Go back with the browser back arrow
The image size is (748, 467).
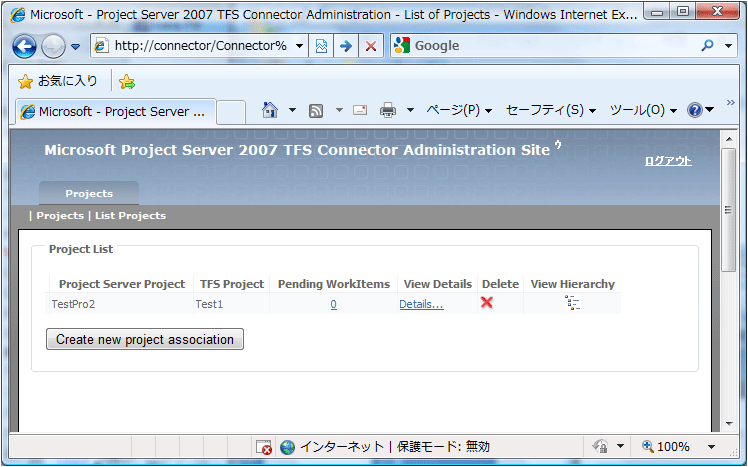[24, 47]
